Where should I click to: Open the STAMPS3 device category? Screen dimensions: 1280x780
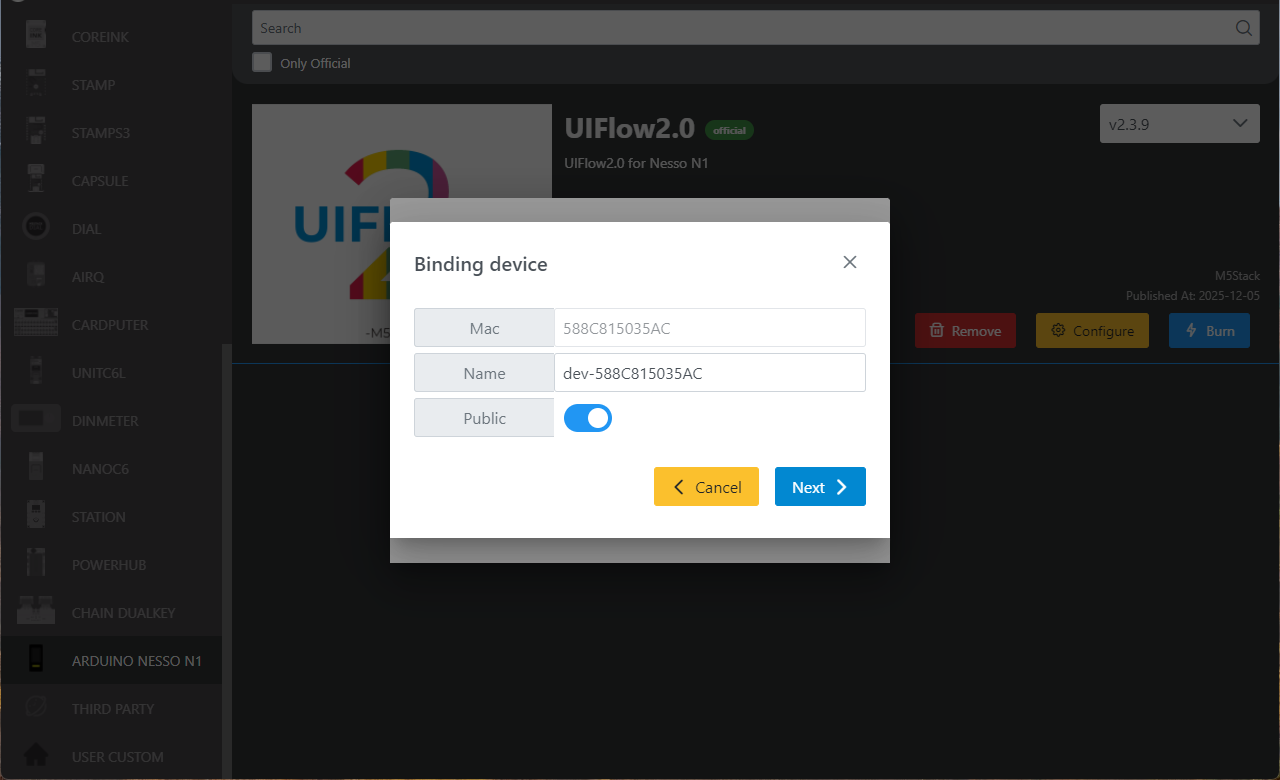(100, 133)
